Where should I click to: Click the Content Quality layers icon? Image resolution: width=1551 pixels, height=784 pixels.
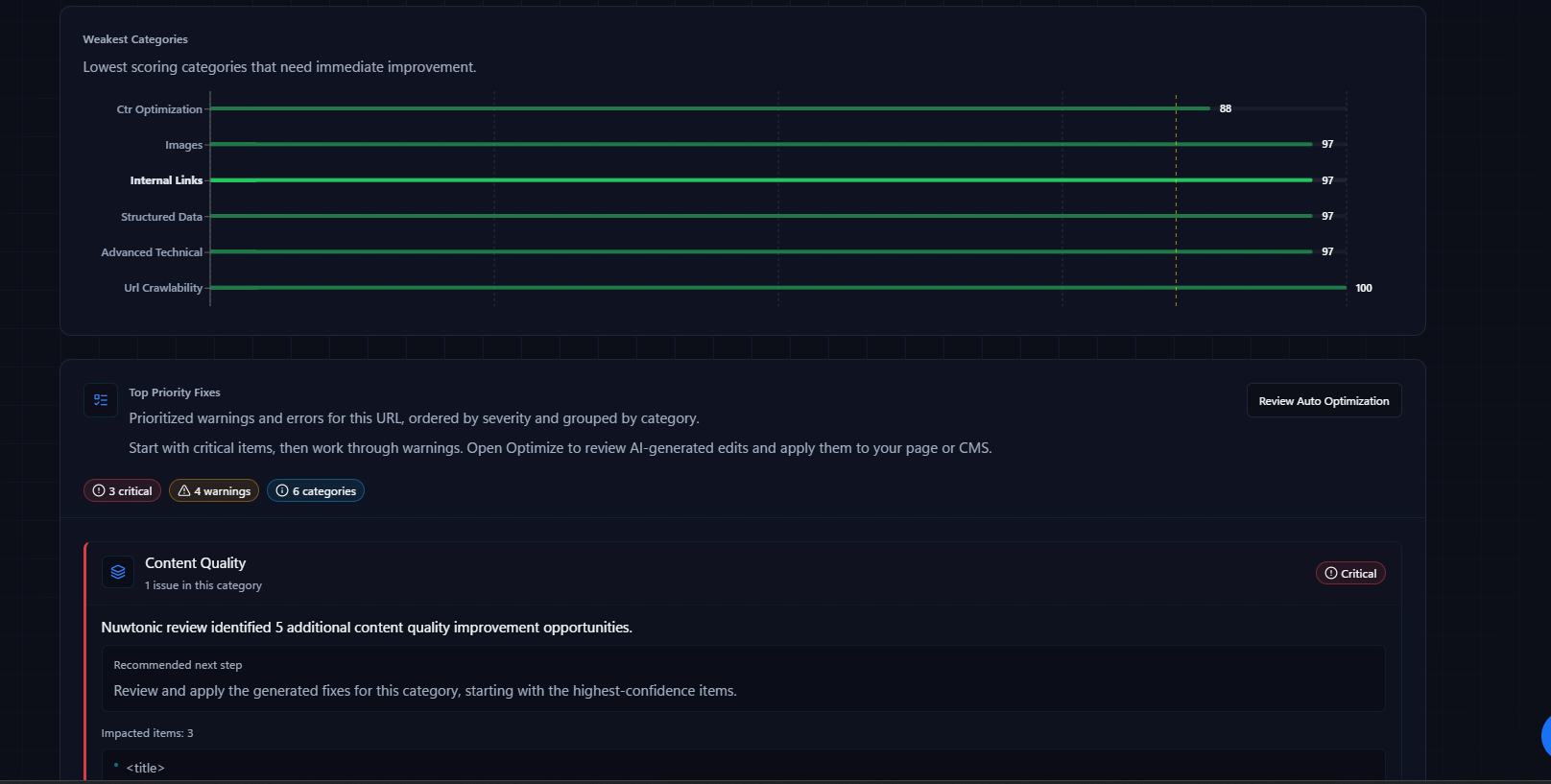click(x=118, y=572)
